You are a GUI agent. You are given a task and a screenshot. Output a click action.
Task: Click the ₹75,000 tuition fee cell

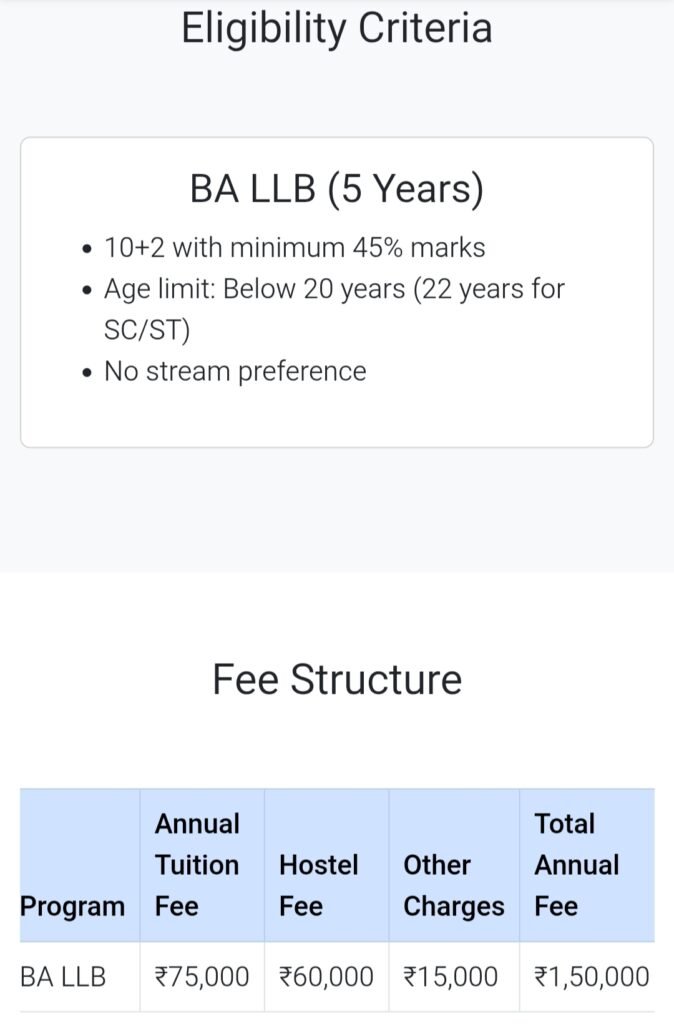pos(202,977)
